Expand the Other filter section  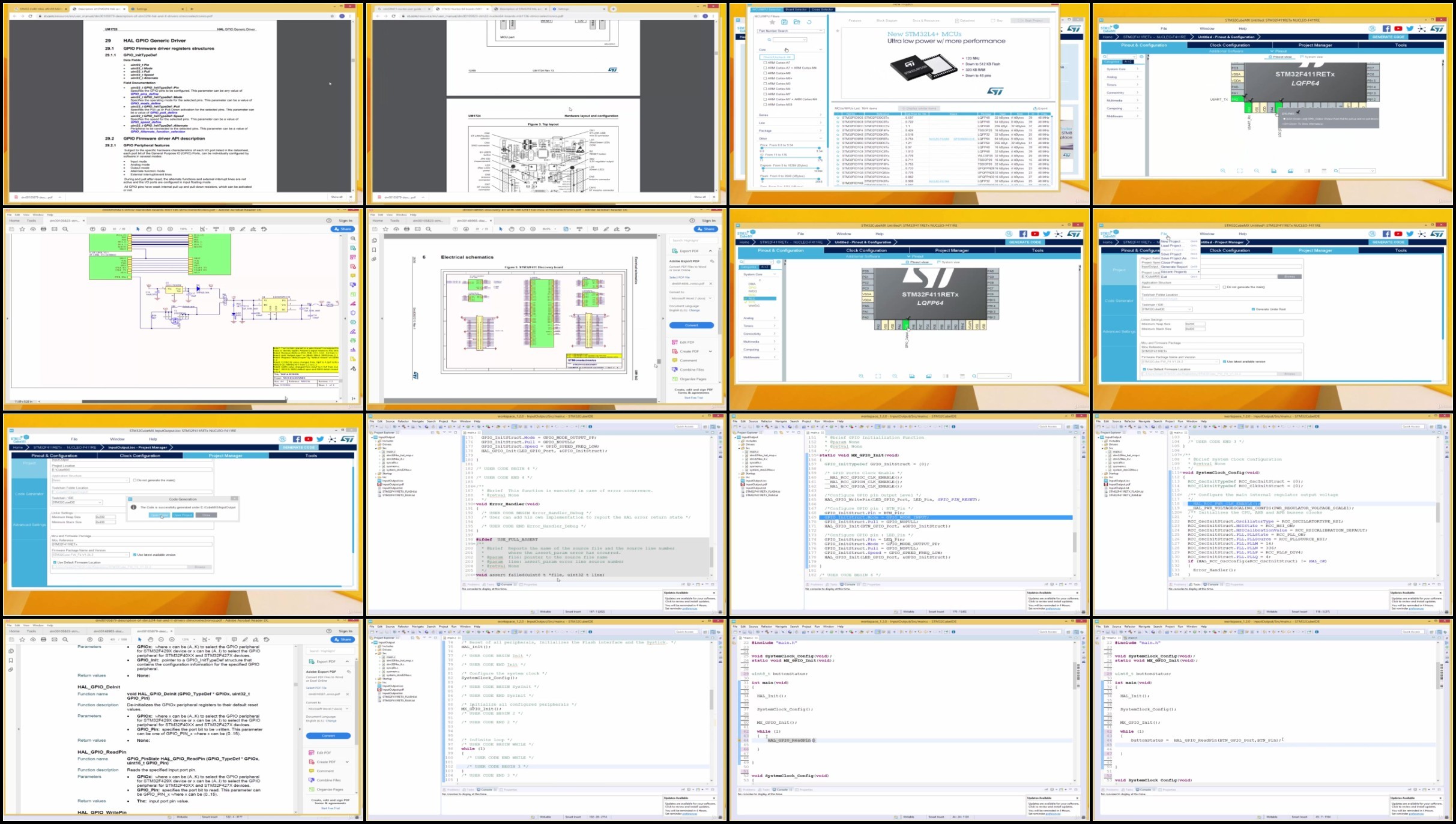(x=821, y=138)
